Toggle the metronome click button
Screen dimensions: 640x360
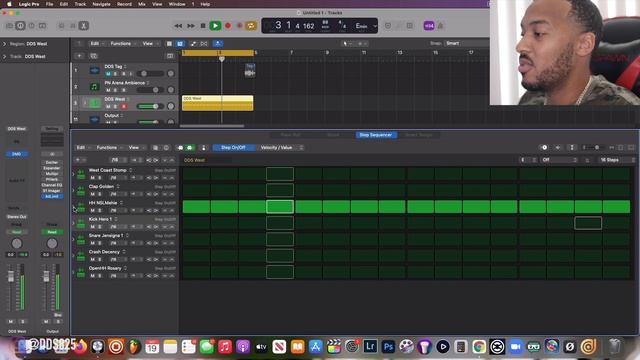[x=440, y=26]
